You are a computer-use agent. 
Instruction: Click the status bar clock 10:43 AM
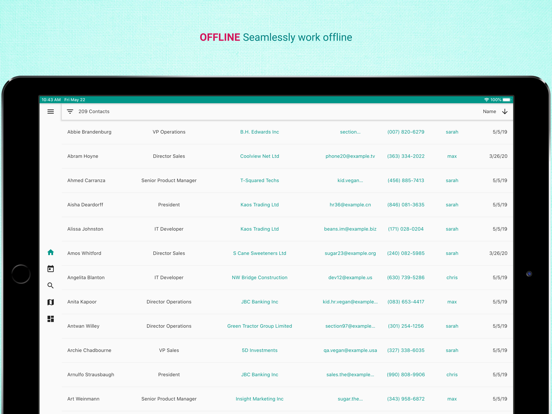(51, 100)
